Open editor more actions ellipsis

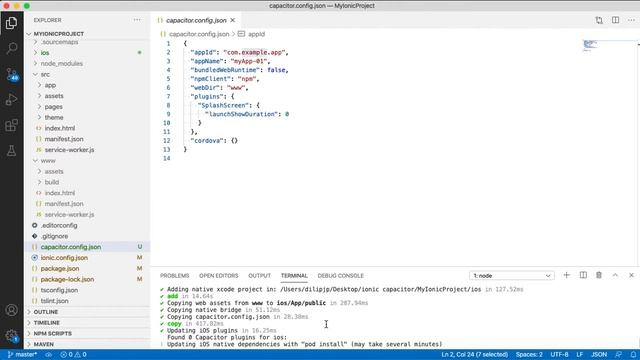631,20
